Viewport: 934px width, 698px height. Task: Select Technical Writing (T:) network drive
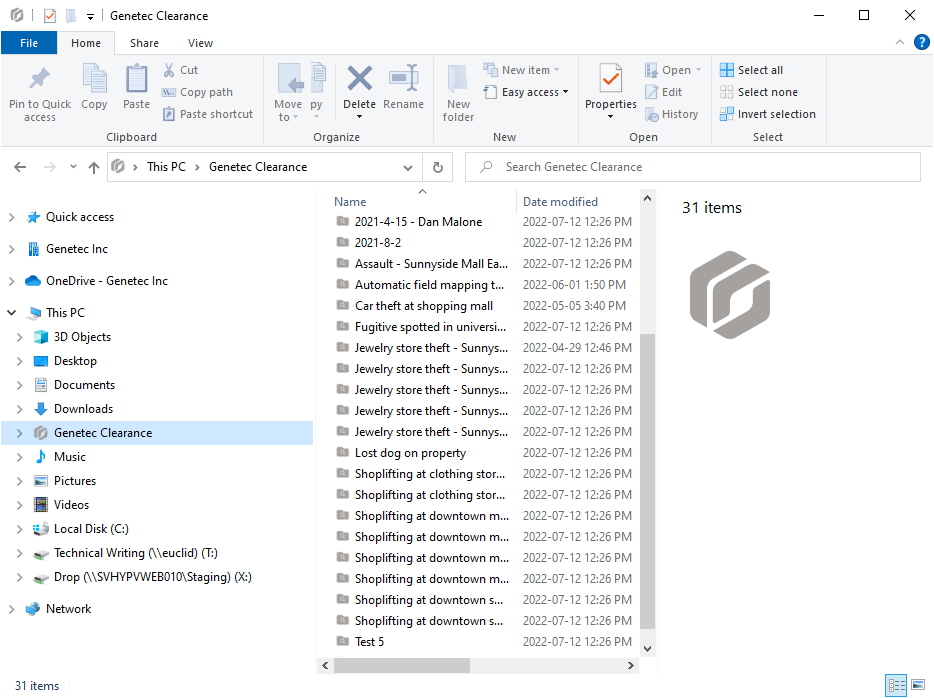click(135, 553)
